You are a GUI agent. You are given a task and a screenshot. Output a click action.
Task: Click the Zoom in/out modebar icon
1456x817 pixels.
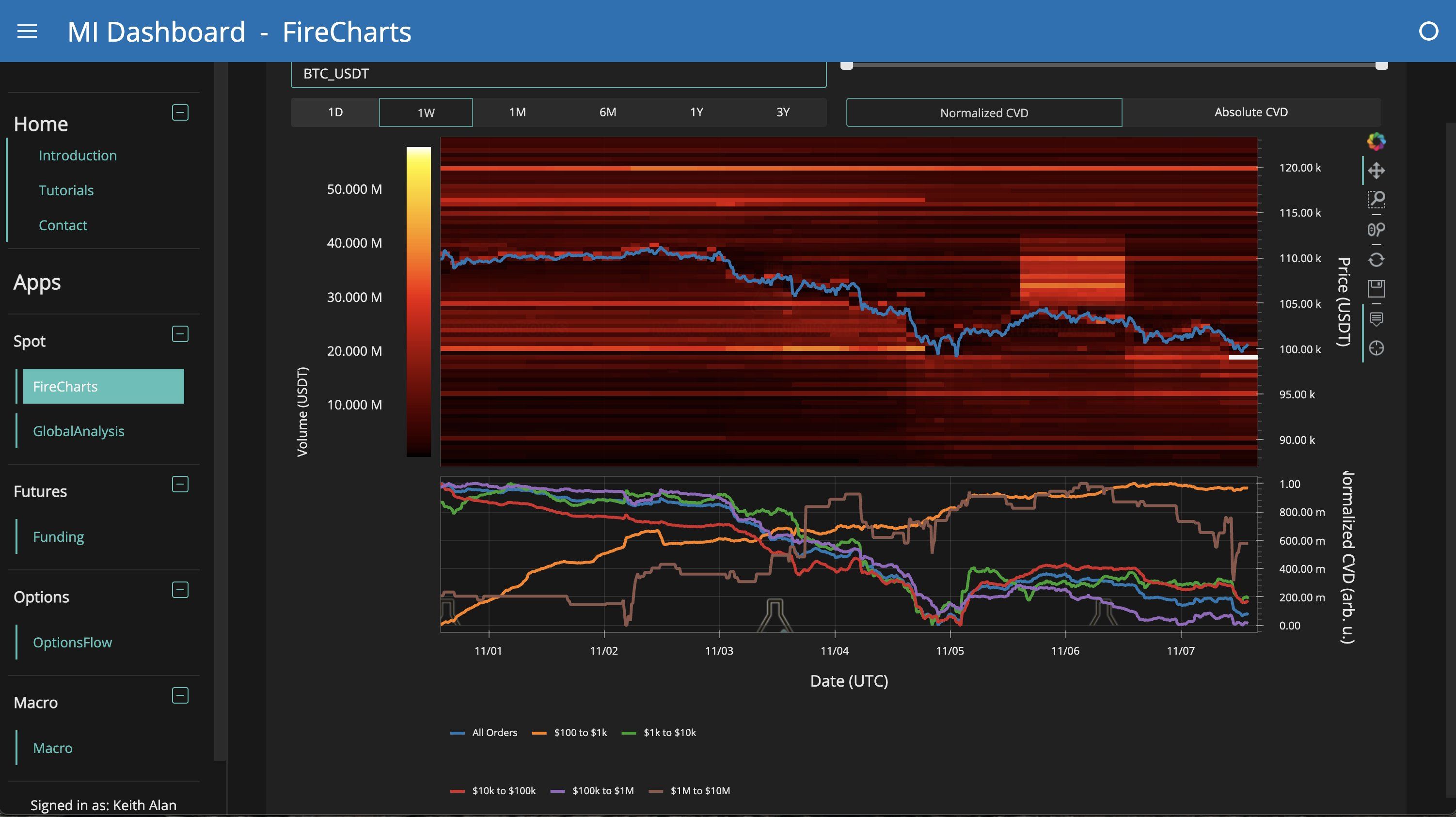tap(1377, 230)
